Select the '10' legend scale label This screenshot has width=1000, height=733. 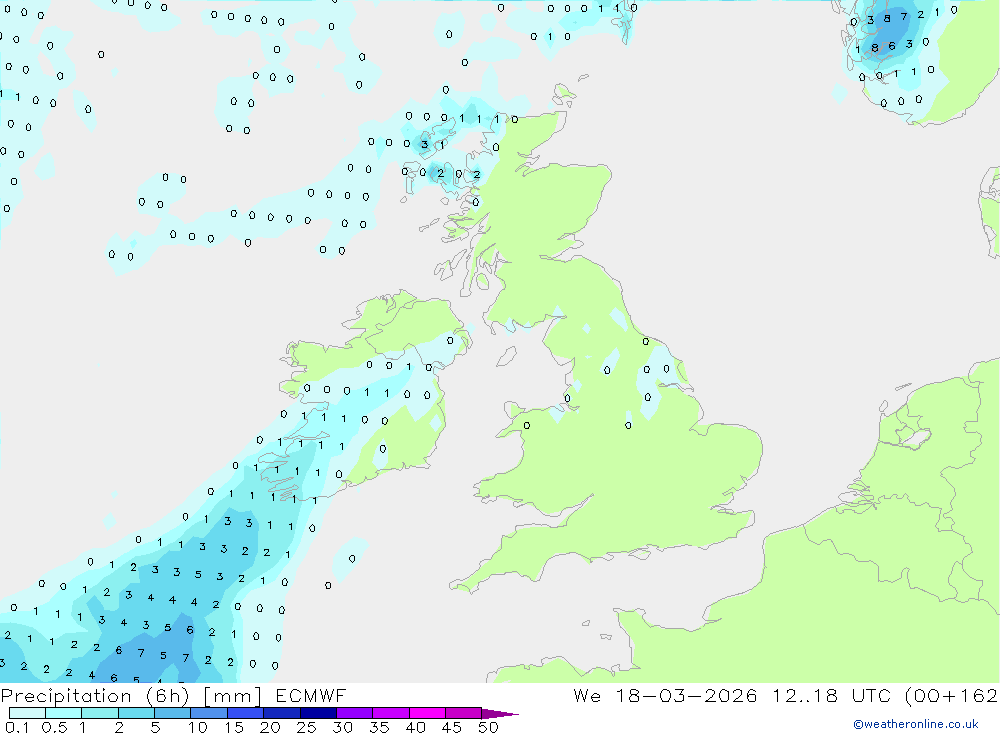coord(198,727)
